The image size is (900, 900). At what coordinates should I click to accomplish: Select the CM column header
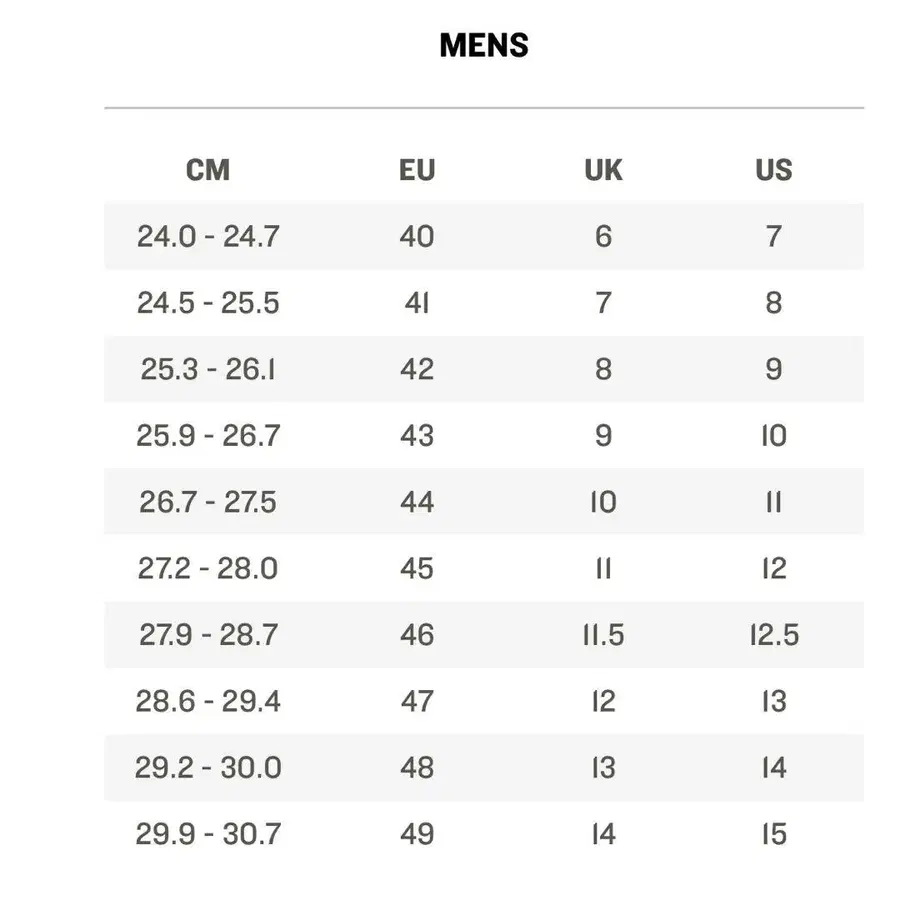tap(208, 170)
